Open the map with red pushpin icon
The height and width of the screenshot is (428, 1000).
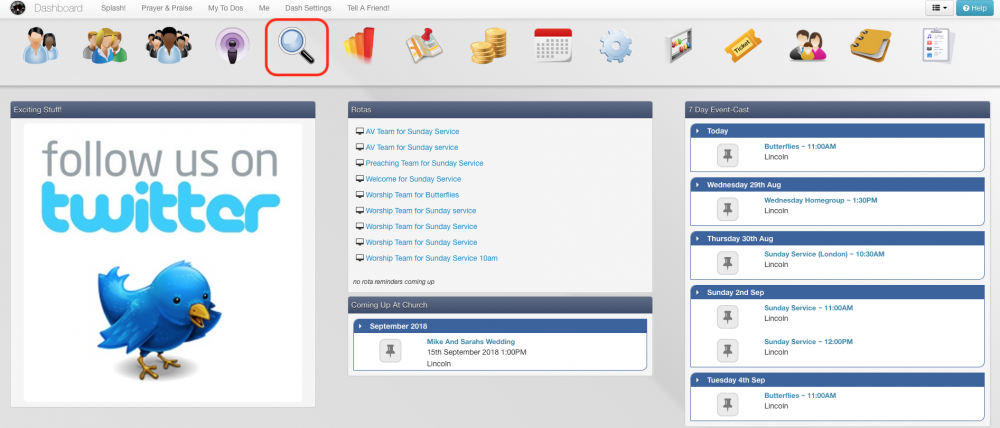click(425, 46)
